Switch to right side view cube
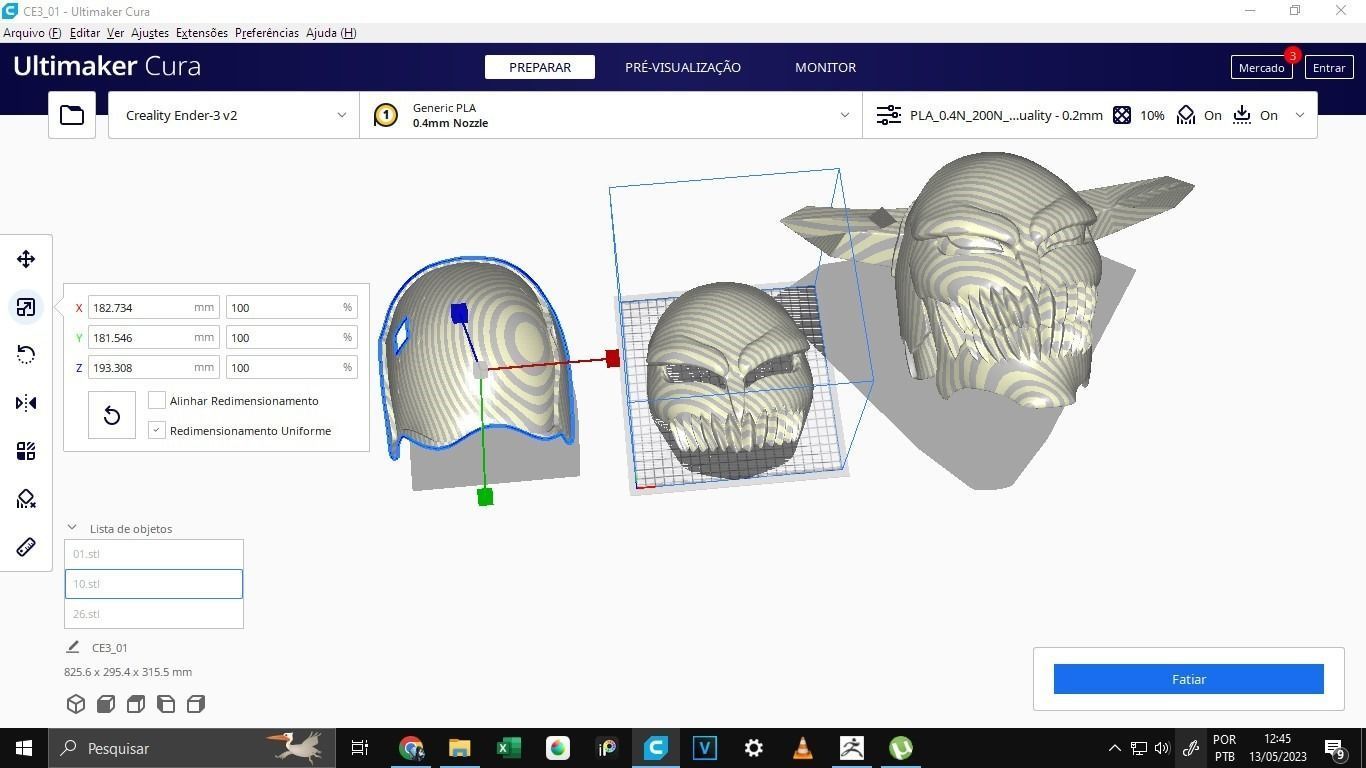This screenshot has width=1366, height=768. coord(196,704)
